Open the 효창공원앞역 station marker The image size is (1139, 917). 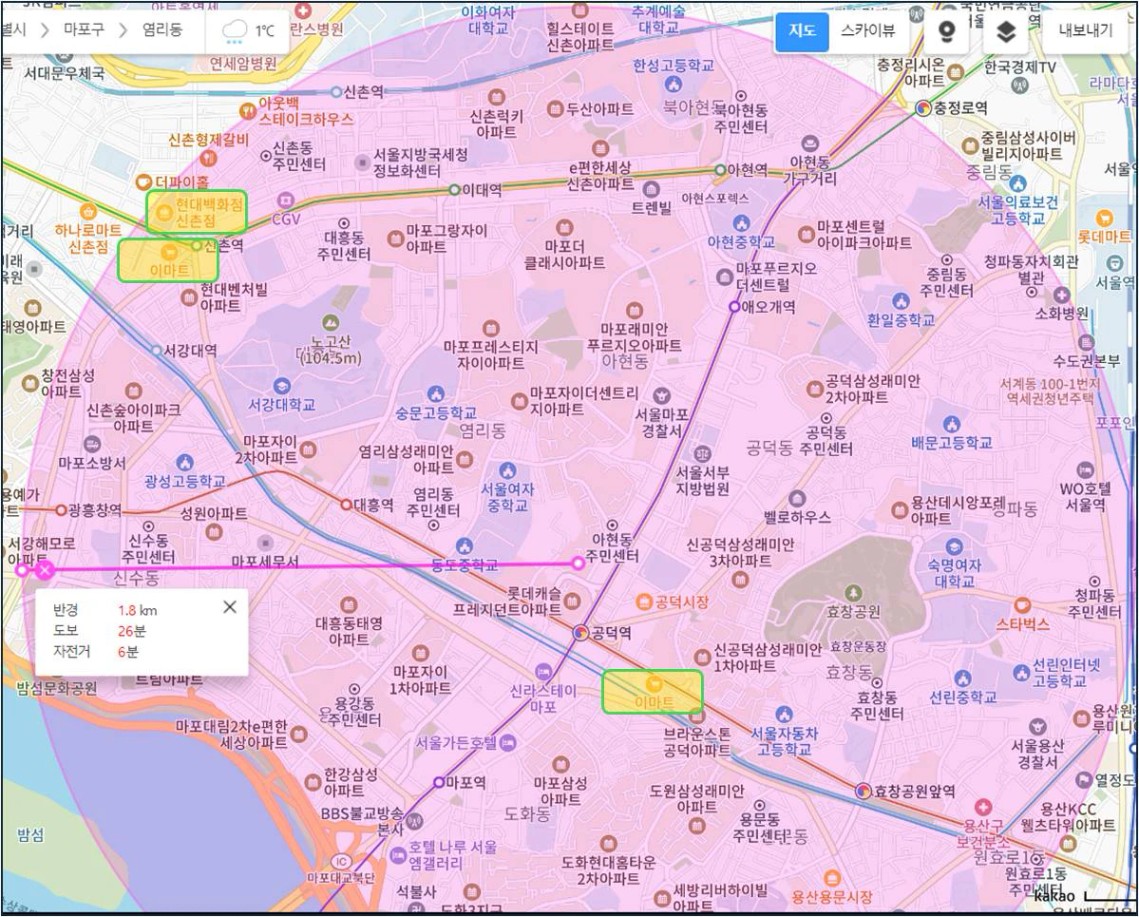[863, 791]
